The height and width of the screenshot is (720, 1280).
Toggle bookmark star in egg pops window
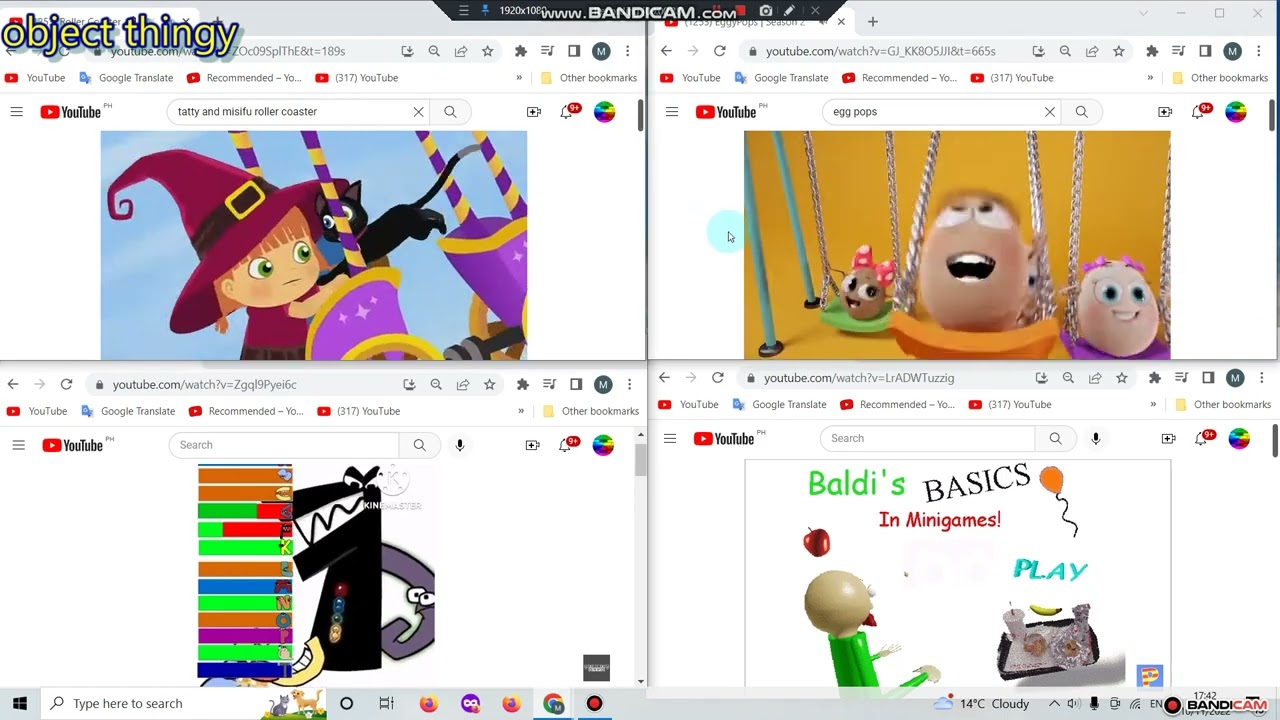[1118, 51]
